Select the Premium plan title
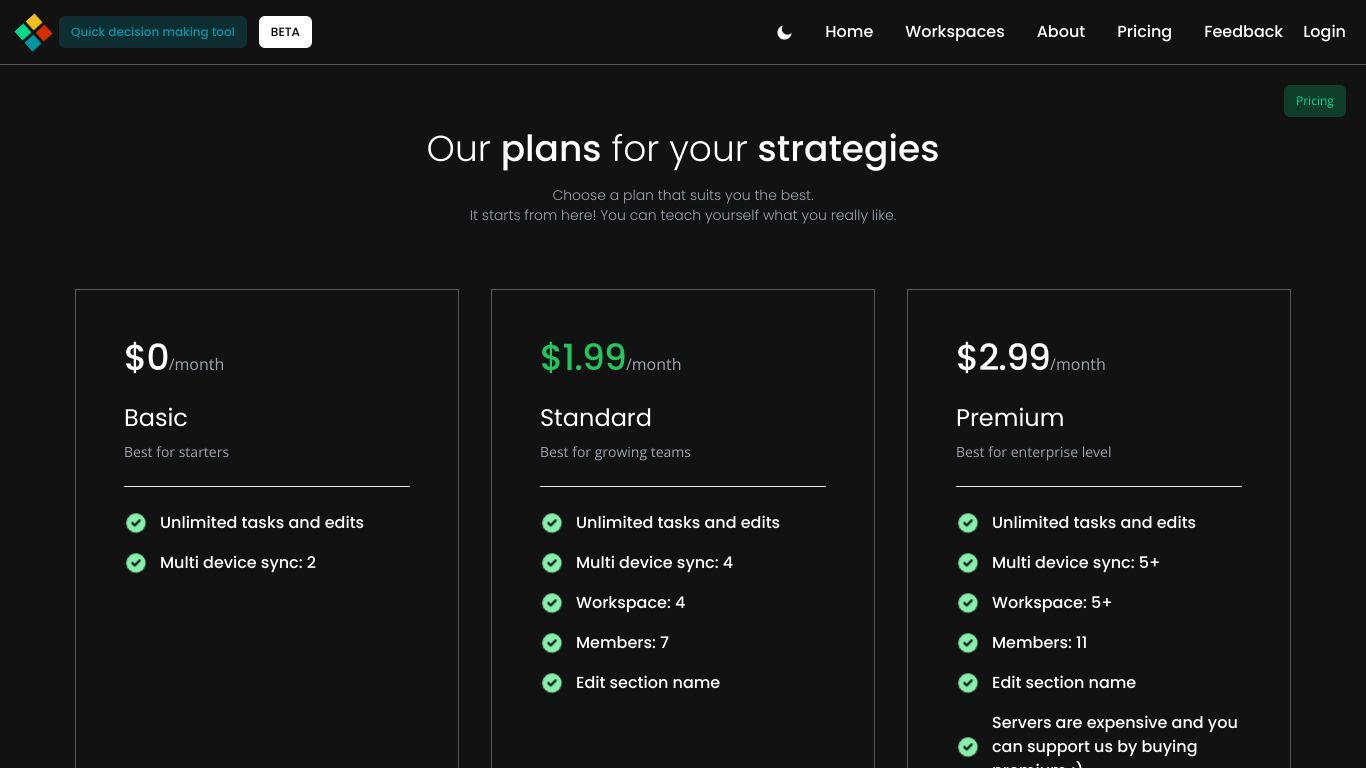Screen dimensions: 1366x768 tap(1010, 418)
